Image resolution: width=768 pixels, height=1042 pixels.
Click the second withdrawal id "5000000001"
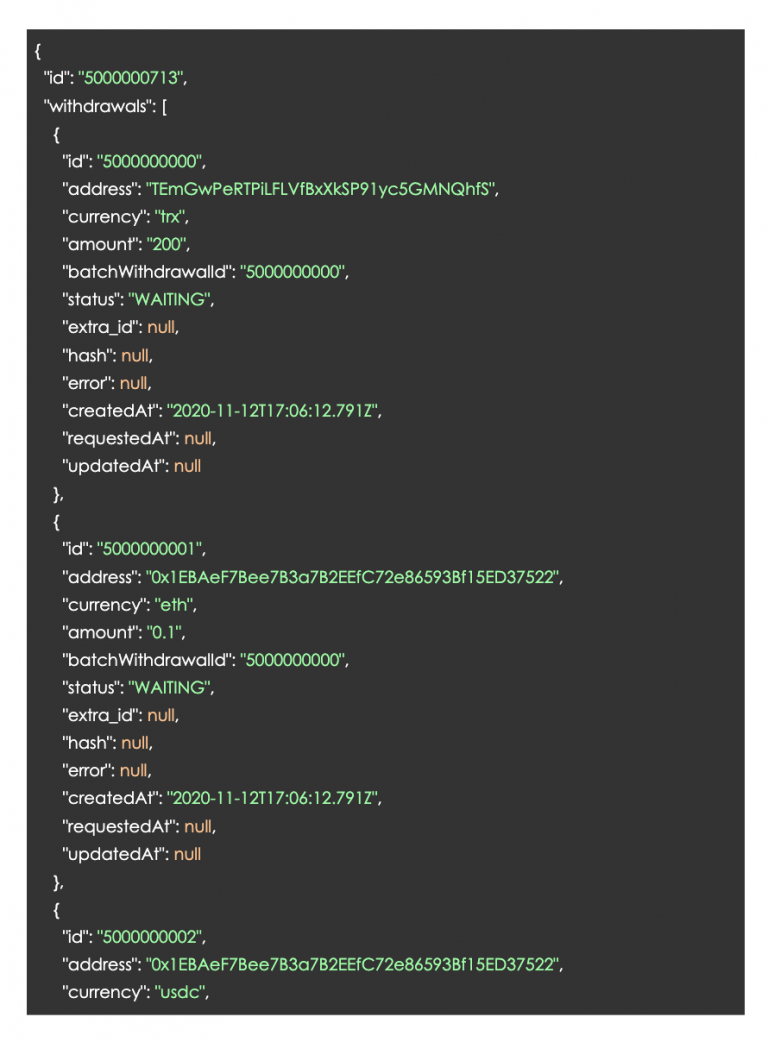click(149, 549)
